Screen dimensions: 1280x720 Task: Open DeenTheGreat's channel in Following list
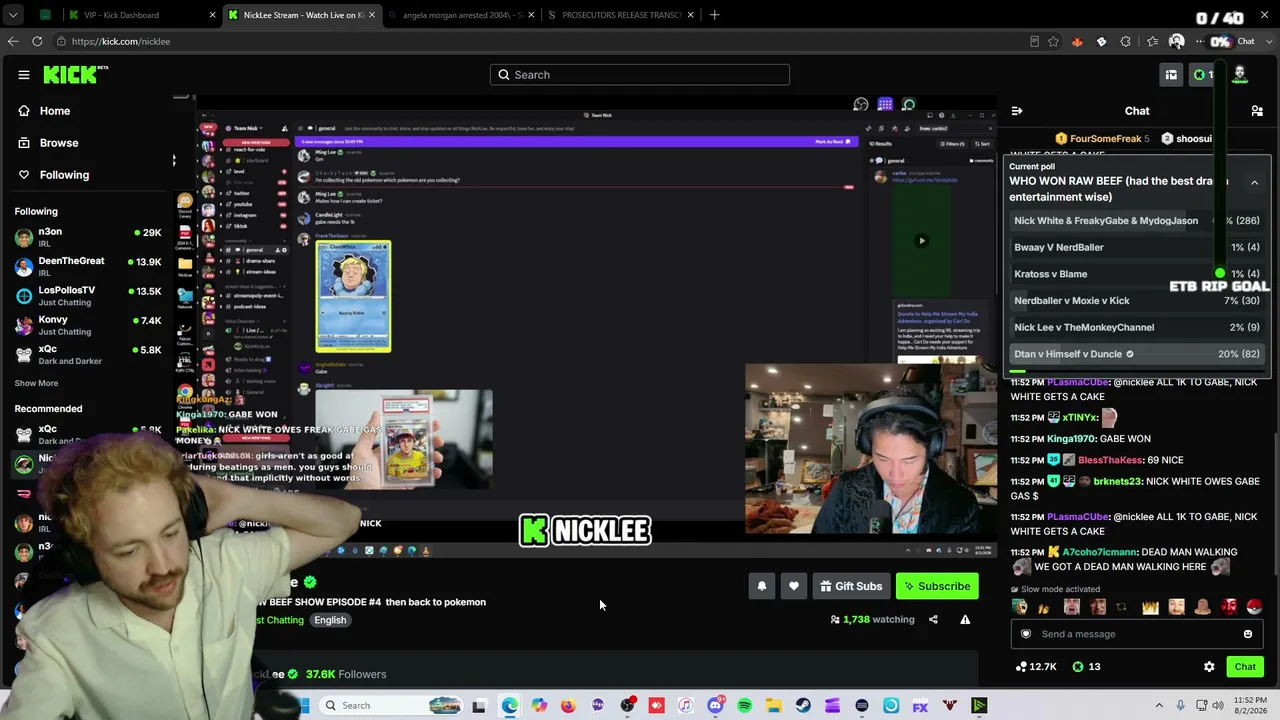pyautogui.click(x=88, y=266)
